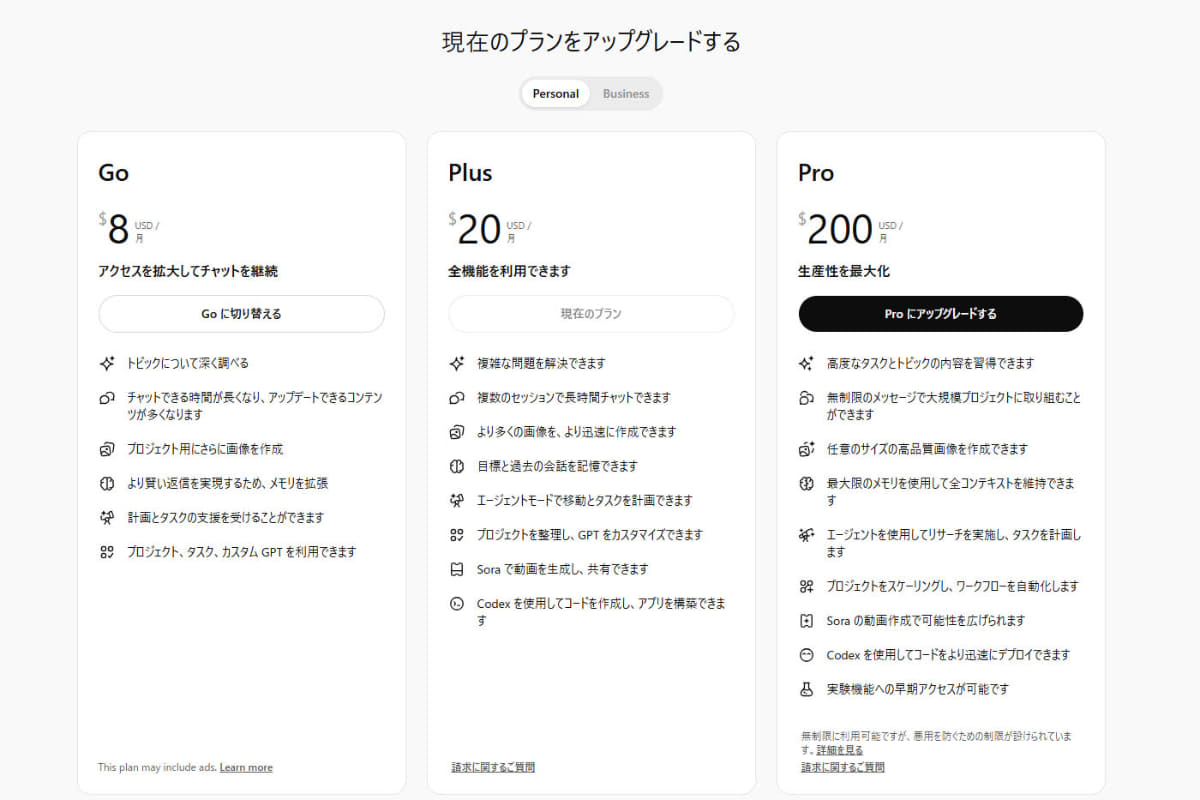
Task: Click agent icon beside エージェントを使用してリサーチを実施
Action: point(807,536)
